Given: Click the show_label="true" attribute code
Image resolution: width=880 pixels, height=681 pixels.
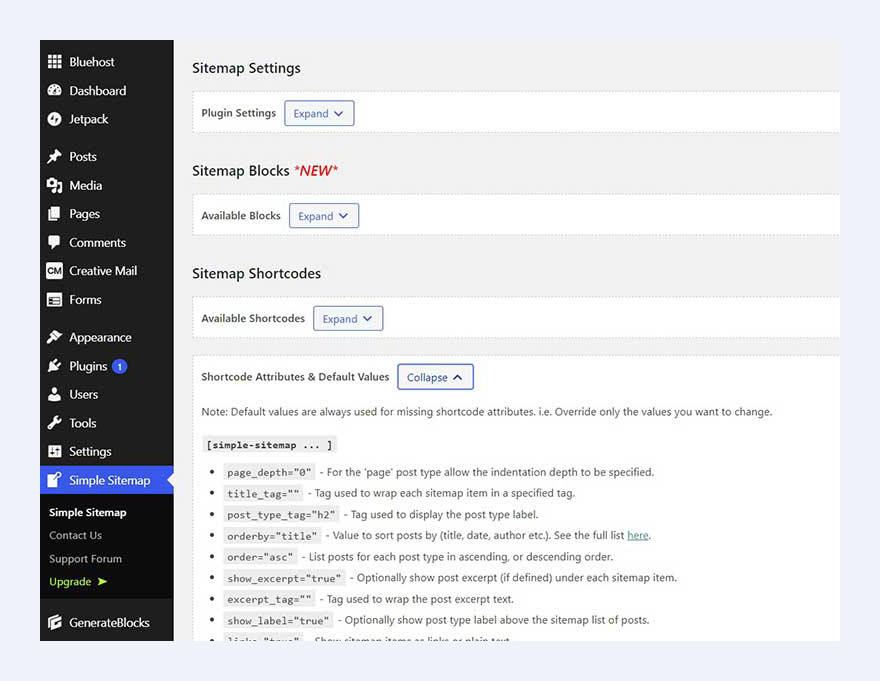Looking at the screenshot, I should 278,621.
